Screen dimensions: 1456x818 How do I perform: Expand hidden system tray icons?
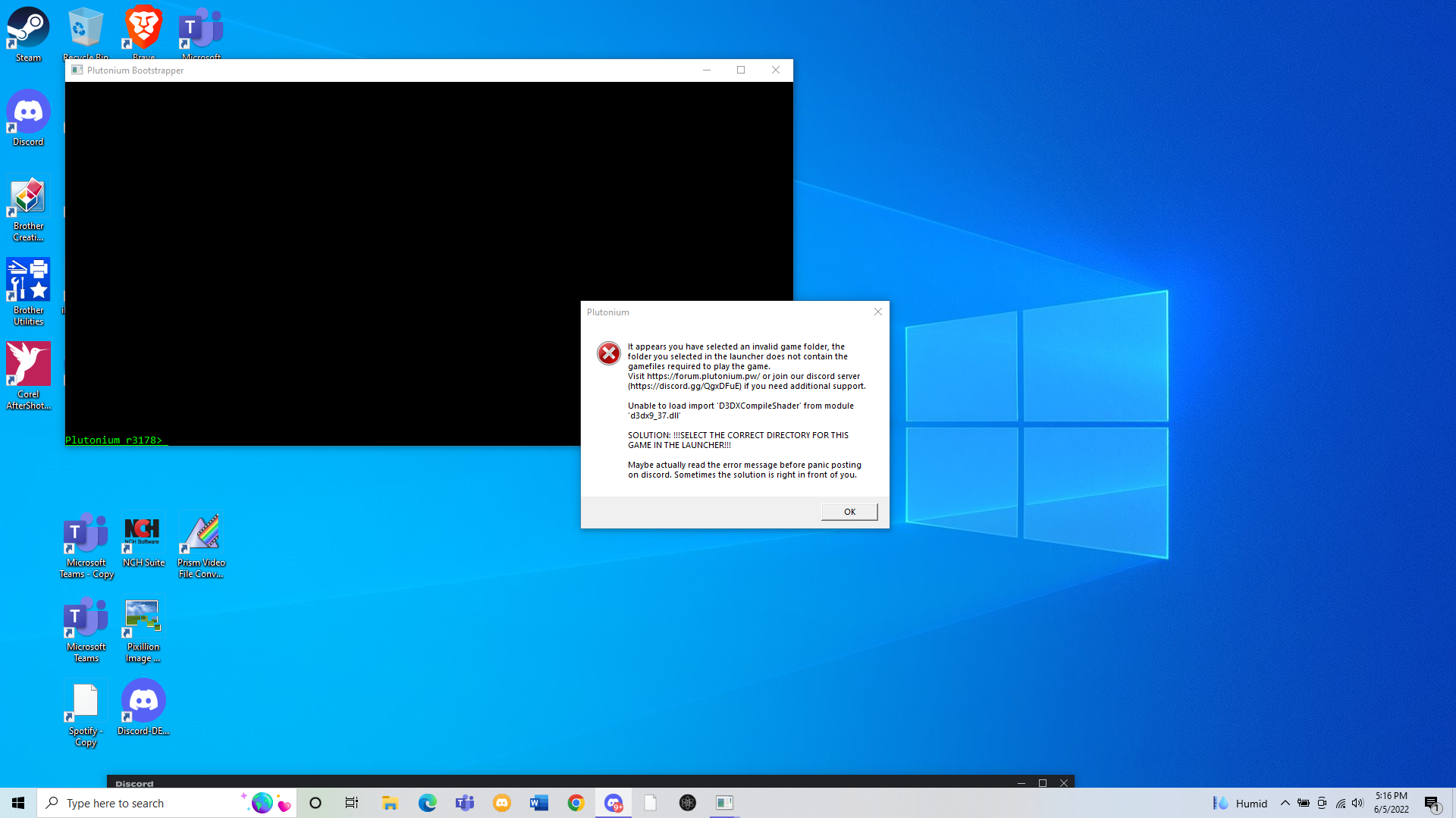point(1285,803)
